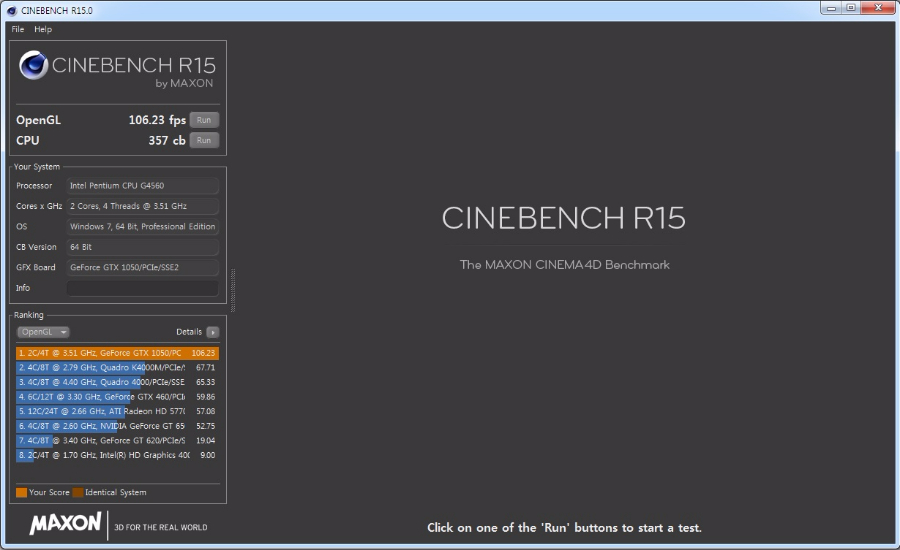Click the 357 cb CPU score
Viewport: 900px width, 550px height.
click(x=167, y=140)
